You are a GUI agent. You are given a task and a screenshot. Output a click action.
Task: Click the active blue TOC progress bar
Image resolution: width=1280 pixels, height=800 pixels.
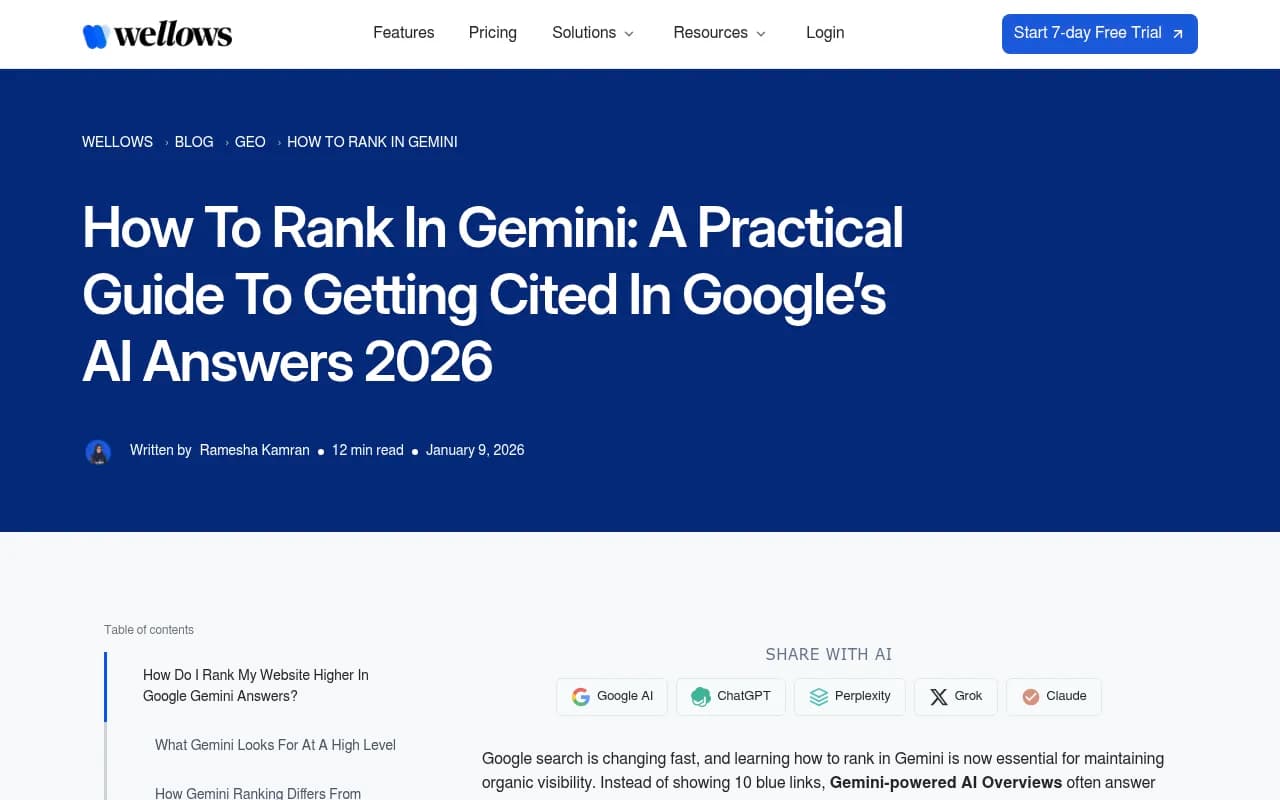click(105, 687)
